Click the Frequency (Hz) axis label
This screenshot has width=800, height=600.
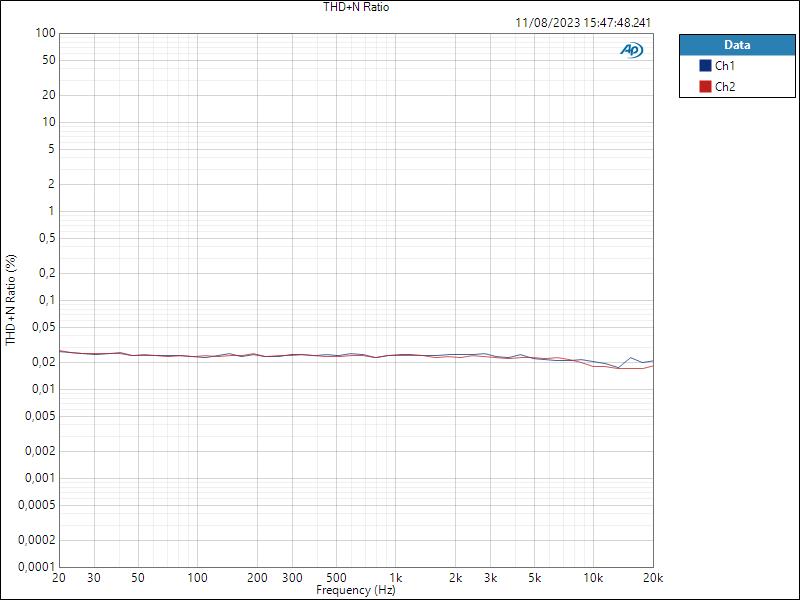357,590
